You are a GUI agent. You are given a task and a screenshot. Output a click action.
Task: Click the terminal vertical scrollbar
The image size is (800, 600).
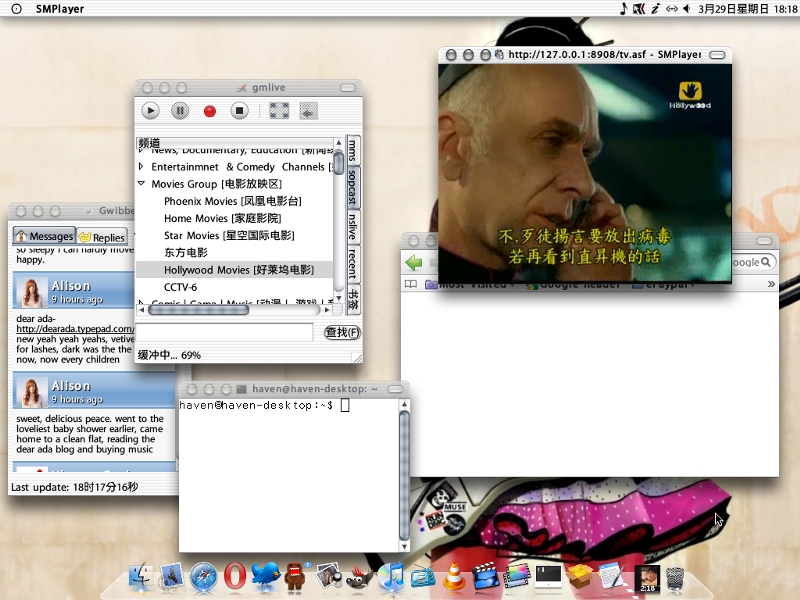coord(404,475)
